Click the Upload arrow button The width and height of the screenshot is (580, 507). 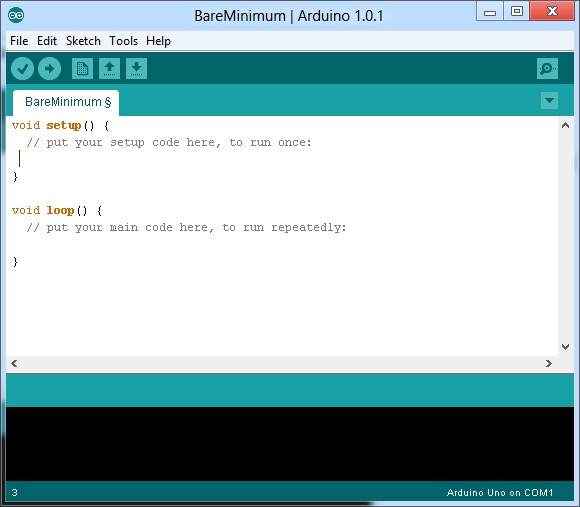tap(50, 68)
